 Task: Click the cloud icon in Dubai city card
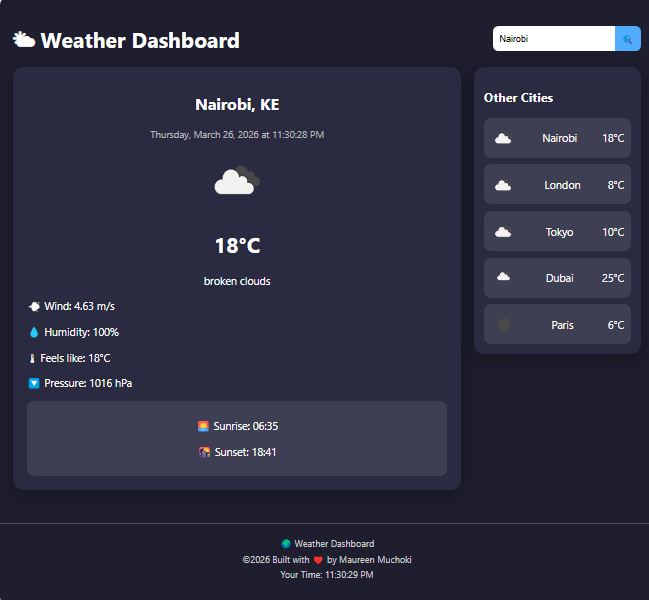[x=504, y=276]
